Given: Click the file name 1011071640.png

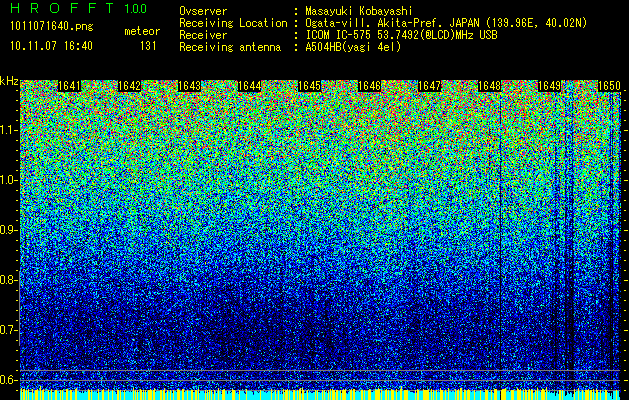Looking at the screenshot, I should [x=52, y=27].
